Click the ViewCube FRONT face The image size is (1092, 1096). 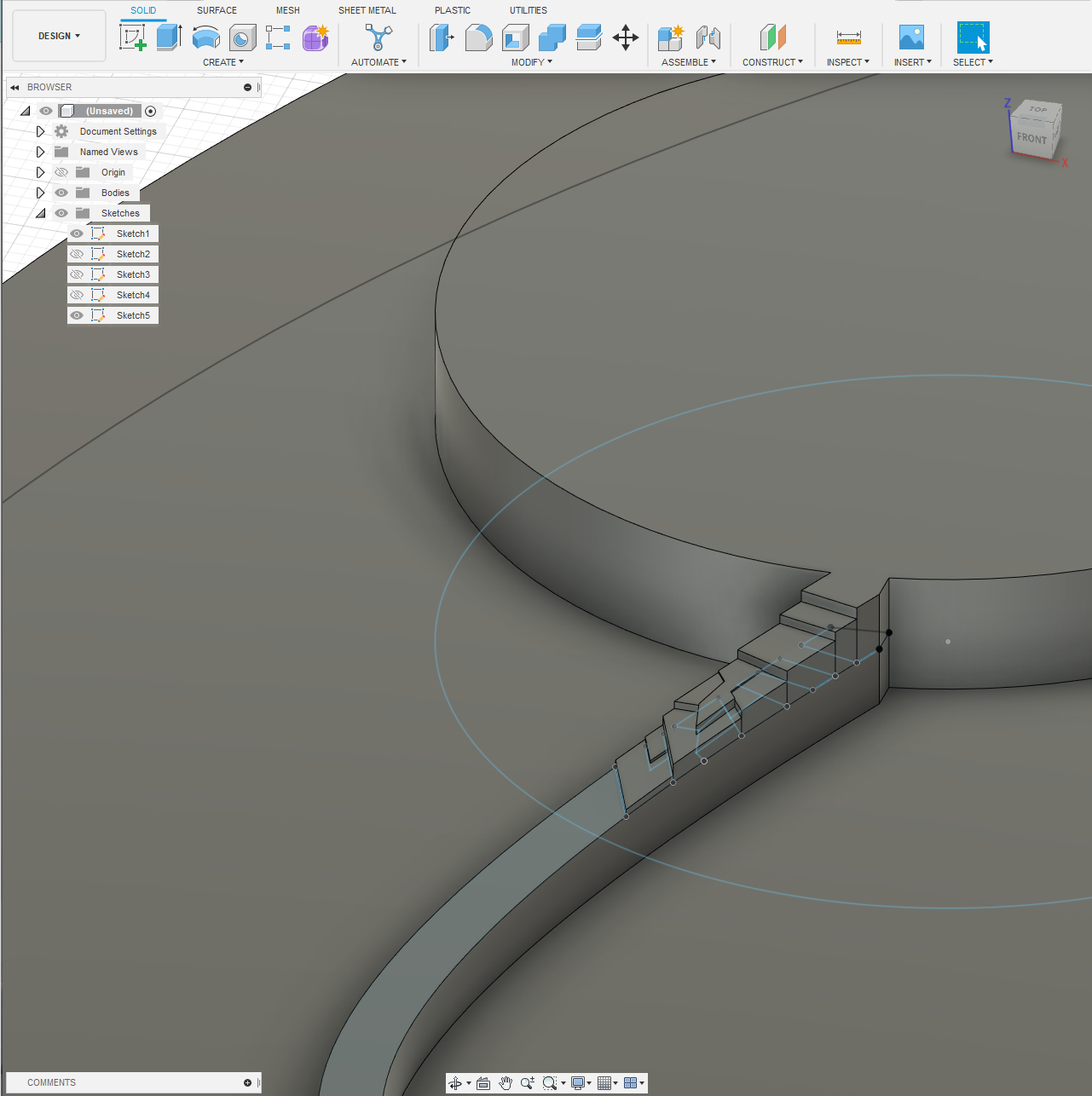tap(1031, 138)
